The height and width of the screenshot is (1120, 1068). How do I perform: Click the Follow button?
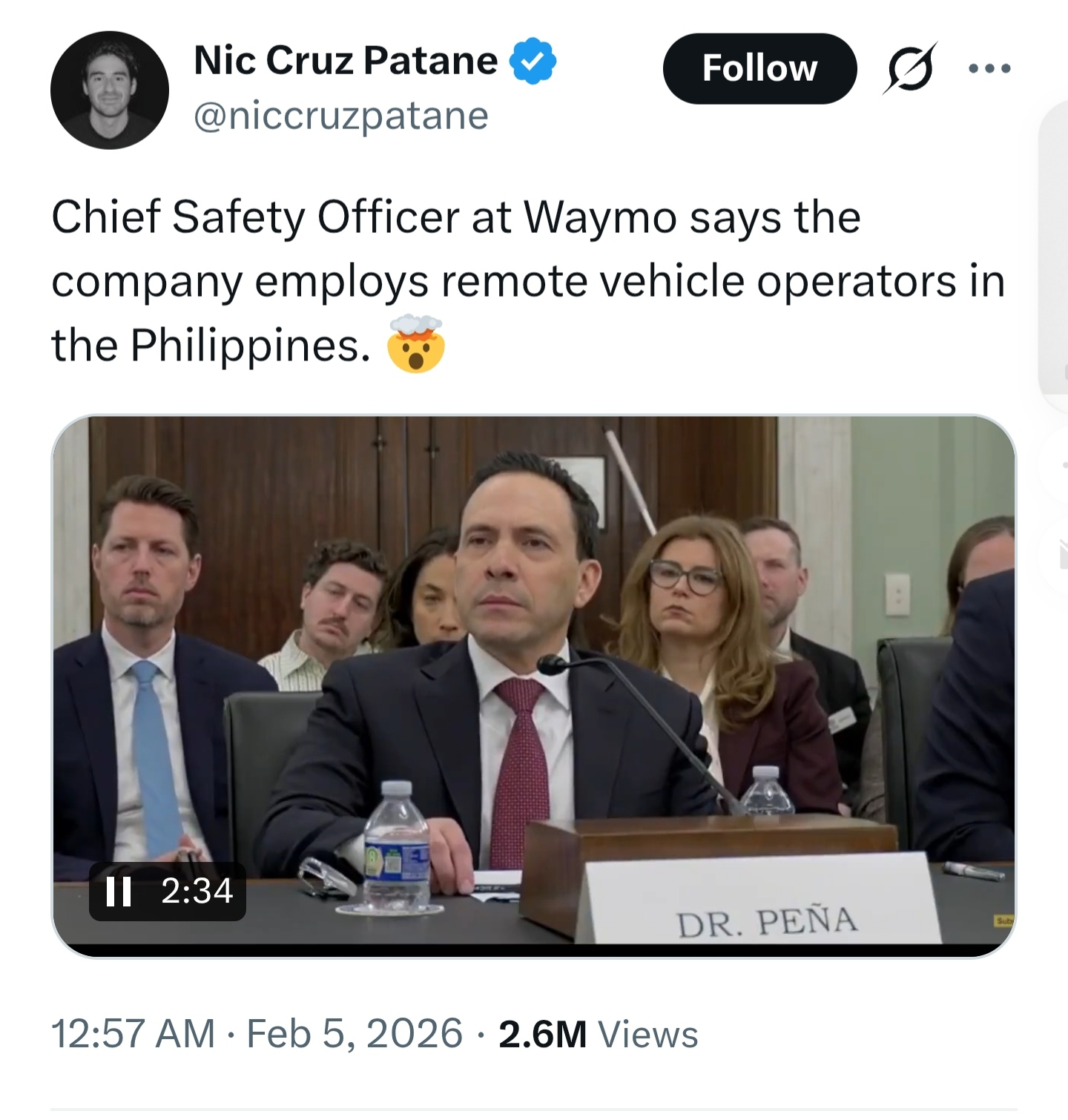pyautogui.click(x=759, y=68)
